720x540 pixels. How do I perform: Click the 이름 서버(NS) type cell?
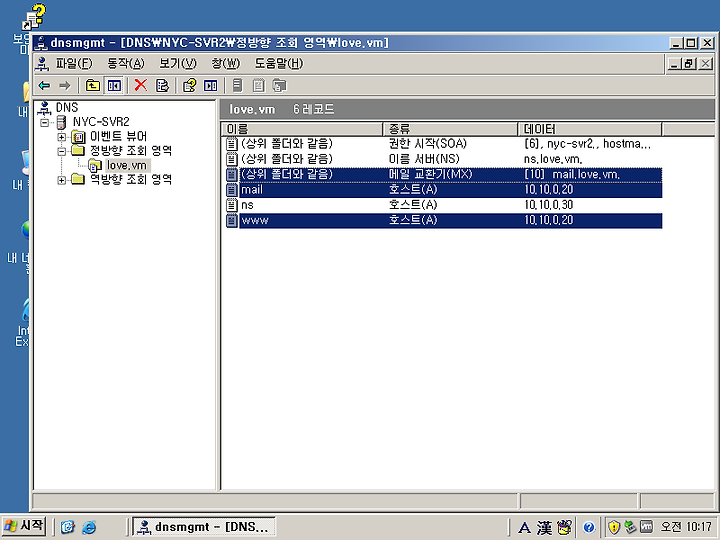424,159
